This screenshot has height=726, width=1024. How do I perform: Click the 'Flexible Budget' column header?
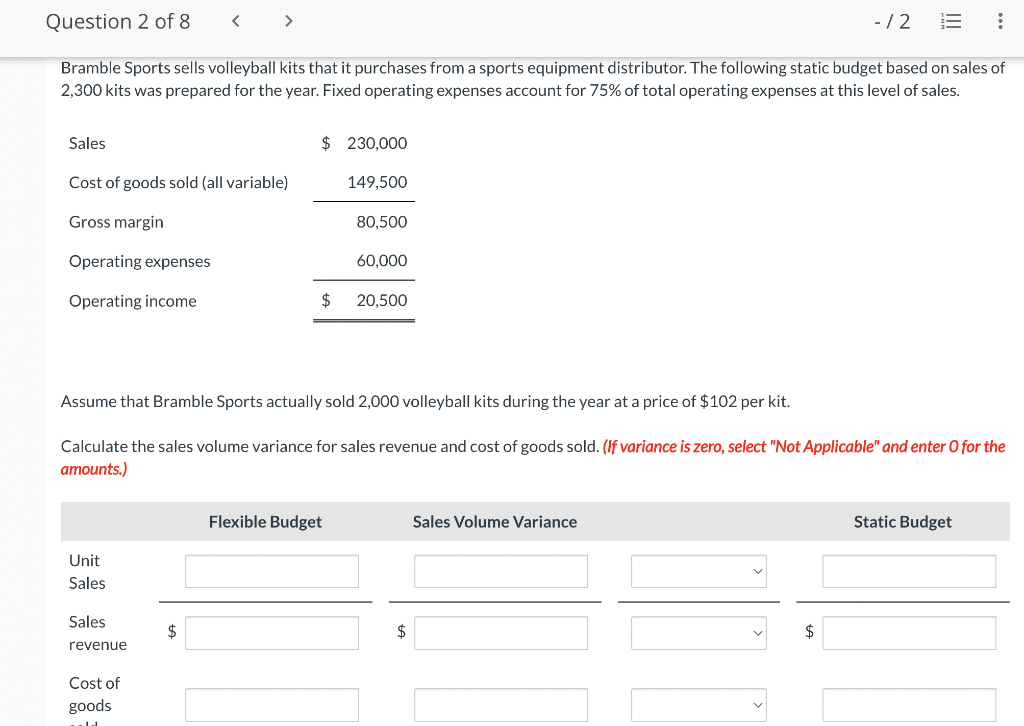(265, 522)
